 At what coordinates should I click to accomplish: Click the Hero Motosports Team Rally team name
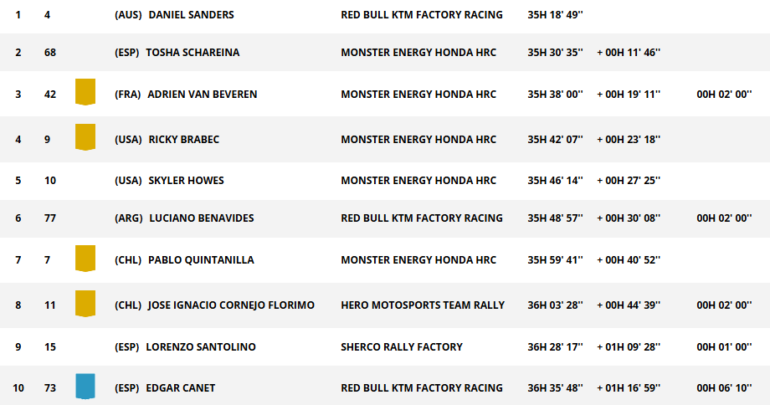point(423,305)
